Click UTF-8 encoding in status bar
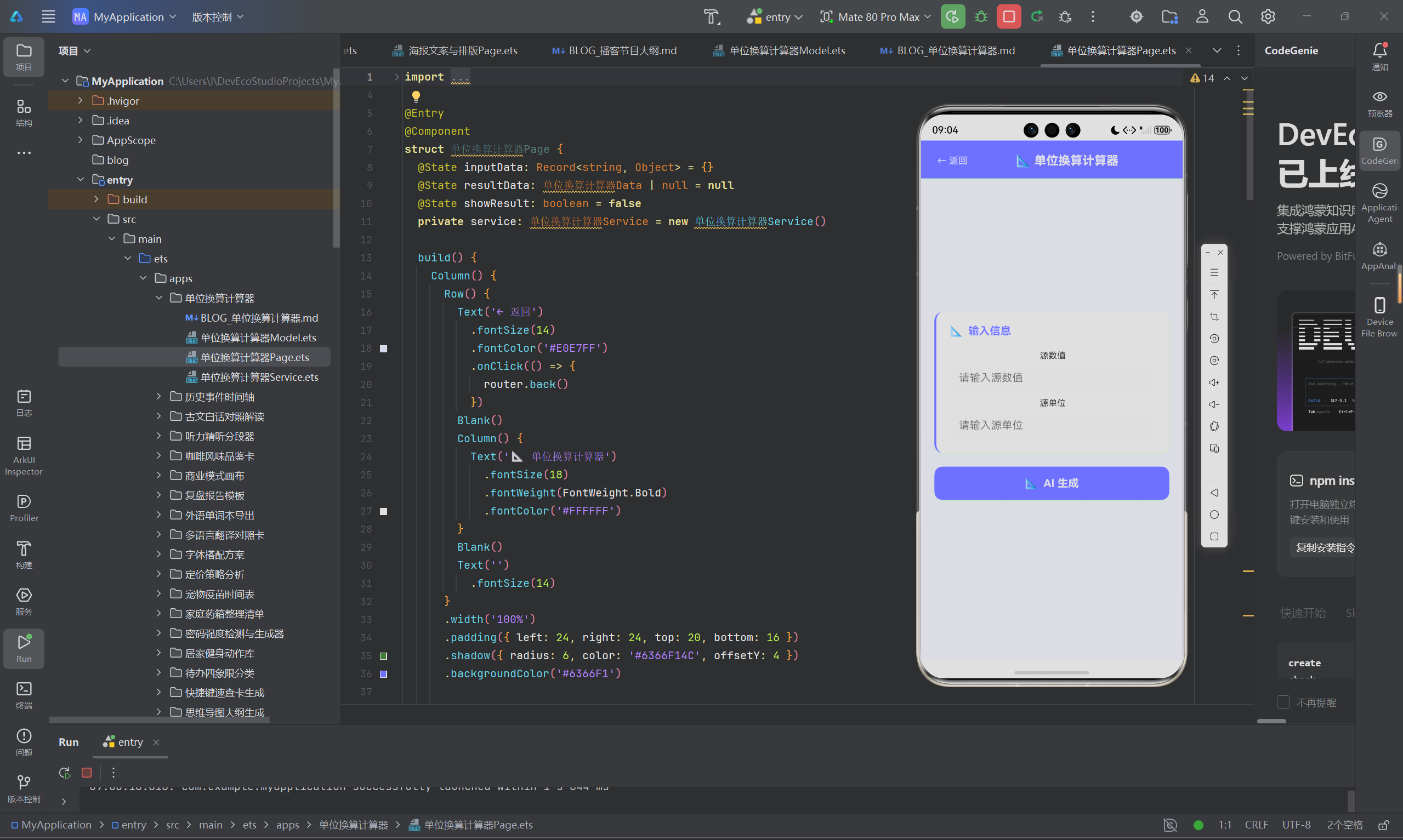The width and height of the screenshot is (1403, 840). [1296, 825]
